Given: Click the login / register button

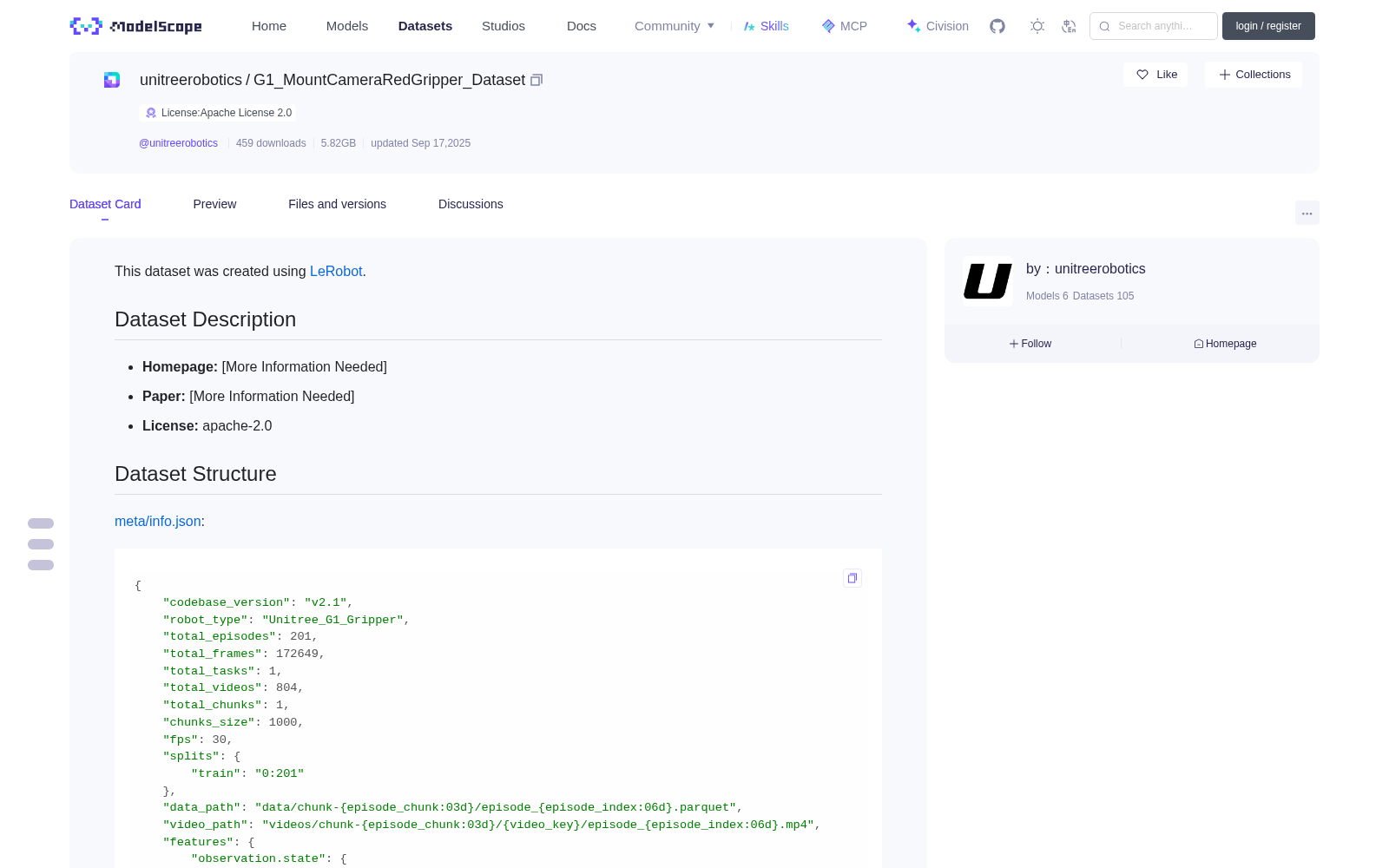Looking at the screenshot, I should (1268, 26).
